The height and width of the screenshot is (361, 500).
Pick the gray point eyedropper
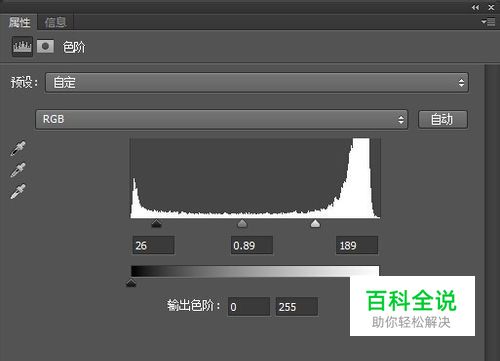[x=18, y=170]
